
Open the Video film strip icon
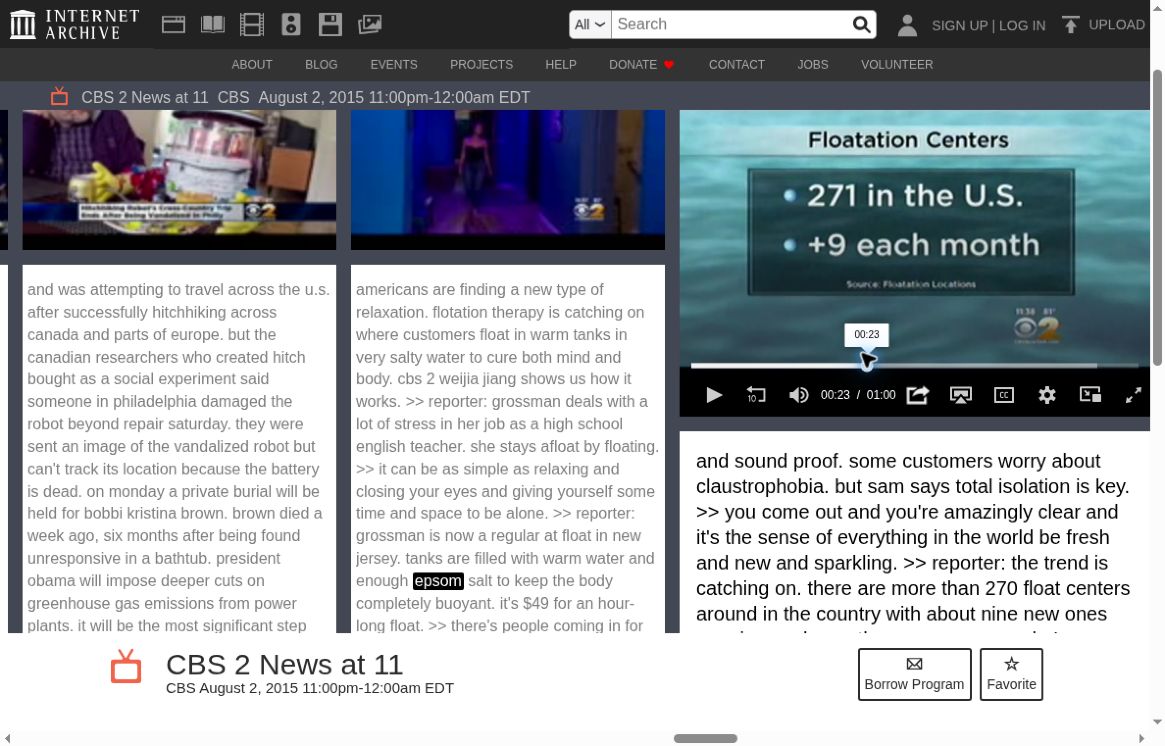coord(252,25)
